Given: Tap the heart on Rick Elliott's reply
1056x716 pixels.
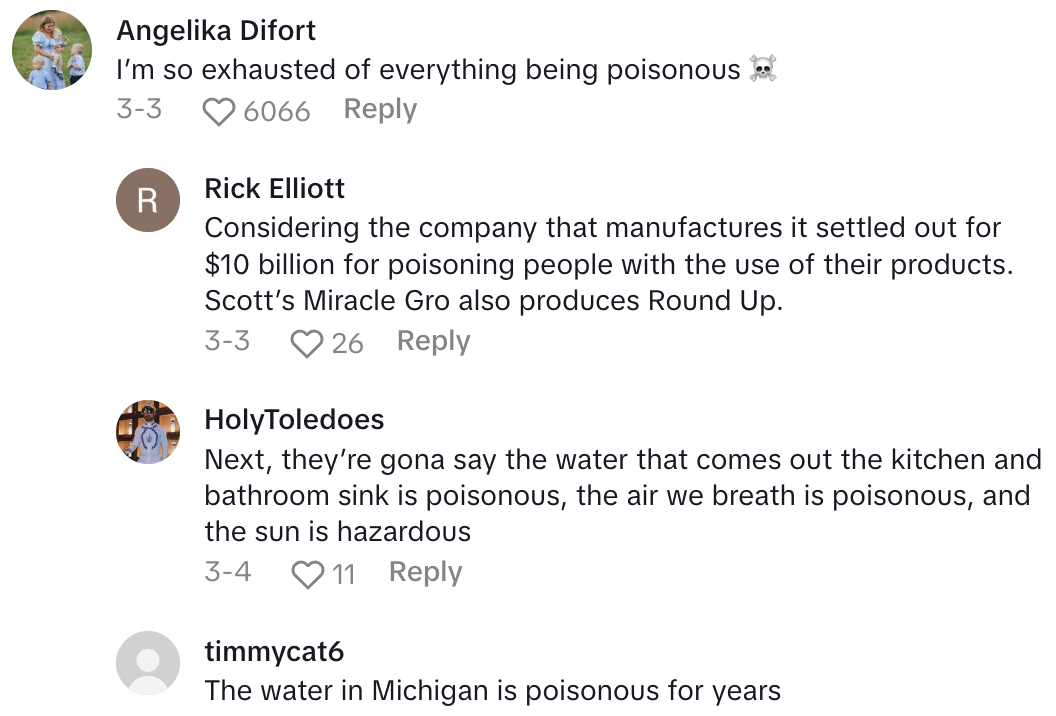Looking at the screenshot, I should click(x=306, y=343).
